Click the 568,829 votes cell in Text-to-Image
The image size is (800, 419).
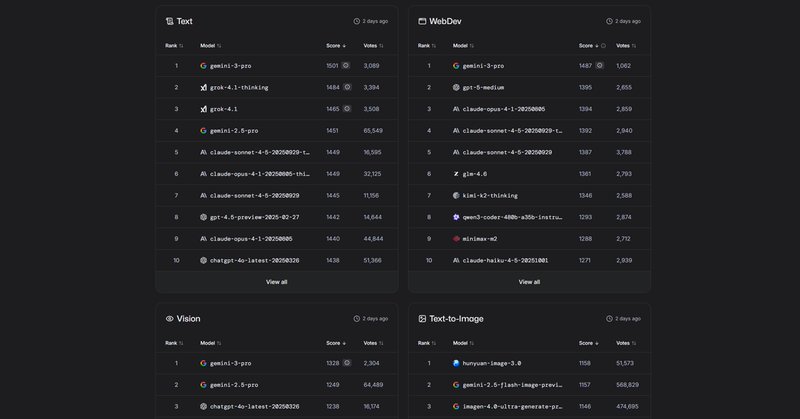627,385
